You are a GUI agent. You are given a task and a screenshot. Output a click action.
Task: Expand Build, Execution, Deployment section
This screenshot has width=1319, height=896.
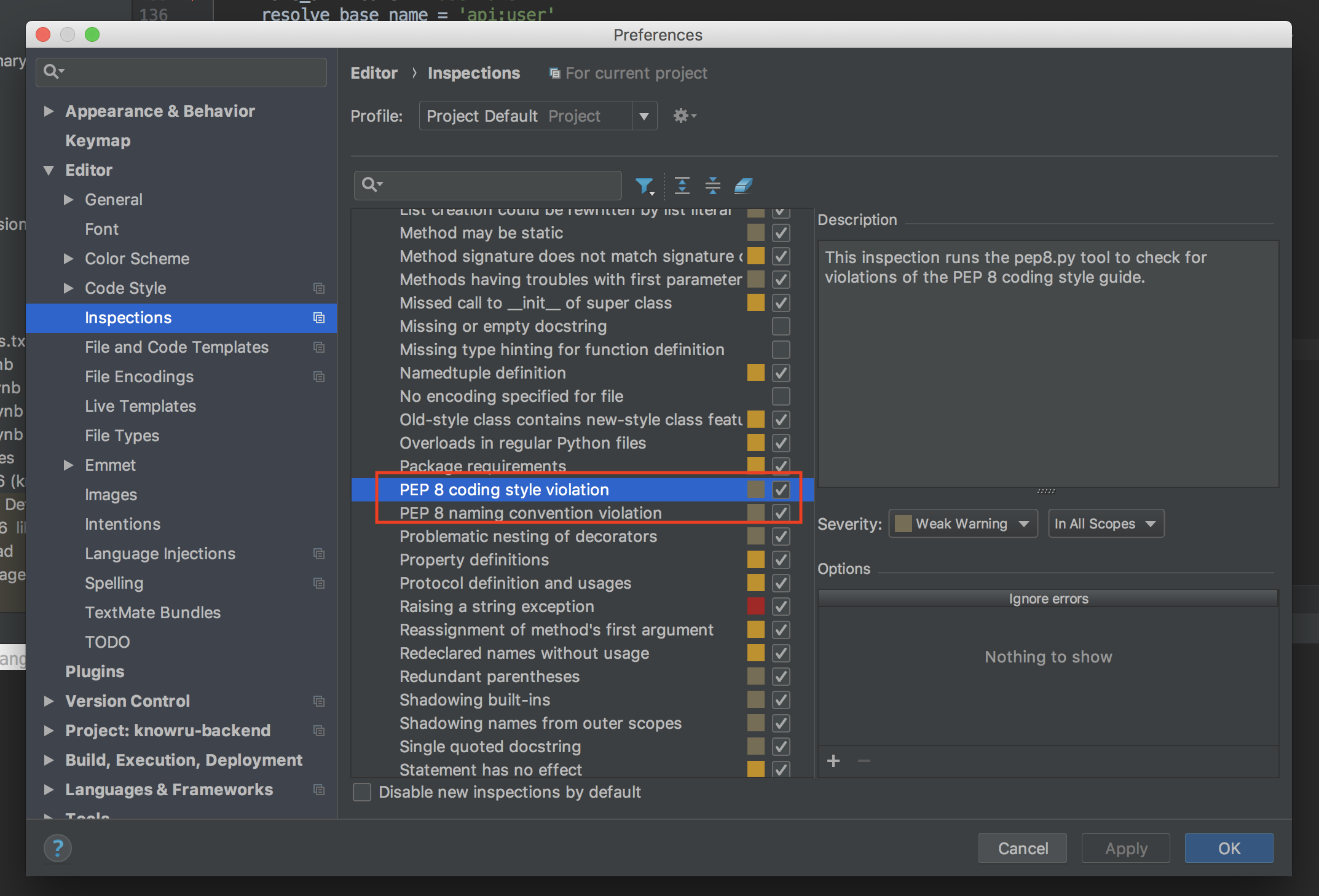click(49, 760)
